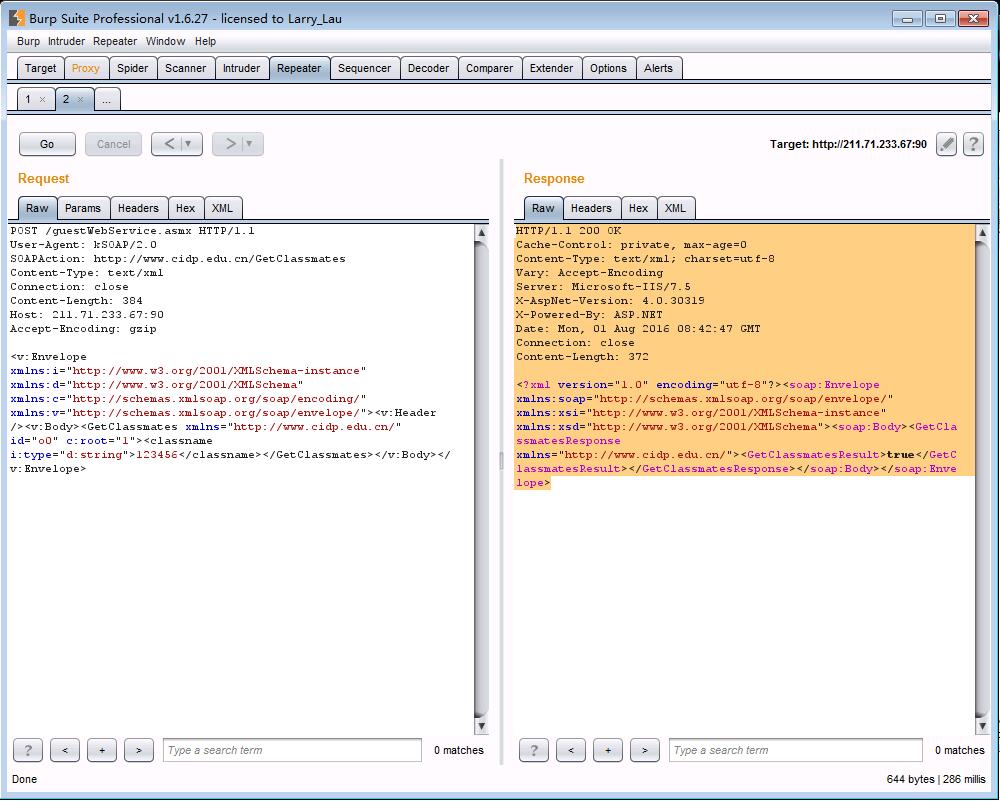Click the pencil icon to edit target
The height and width of the screenshot is (802, 1000).
click(946, 144)
